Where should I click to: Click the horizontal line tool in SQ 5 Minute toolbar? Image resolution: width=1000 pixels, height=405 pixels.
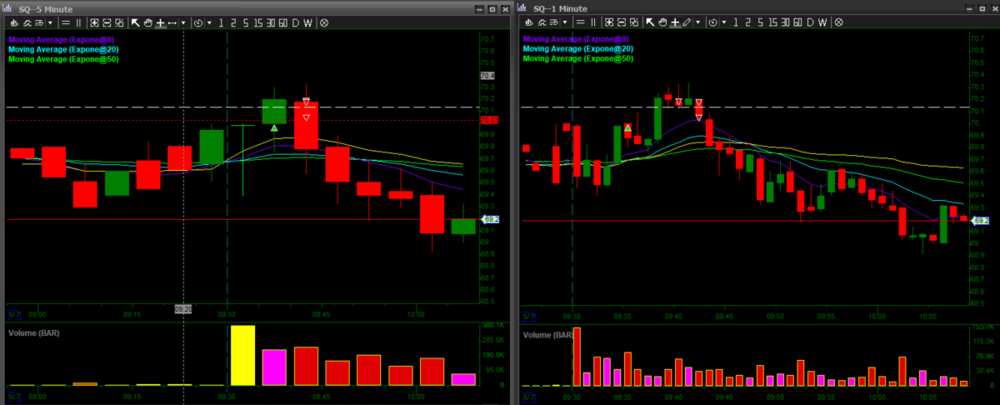point(172,23)
